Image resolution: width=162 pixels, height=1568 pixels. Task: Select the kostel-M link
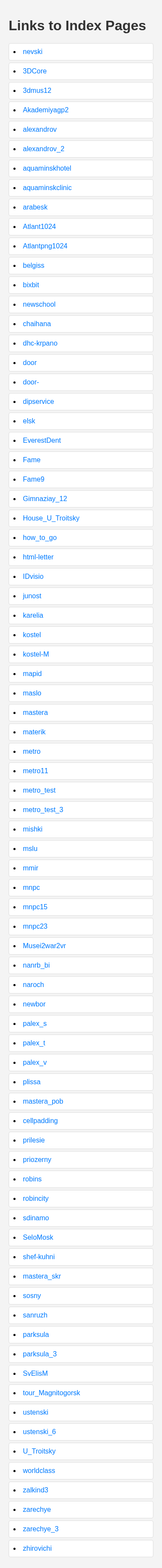pyautogui.click(x=36, y=654)
